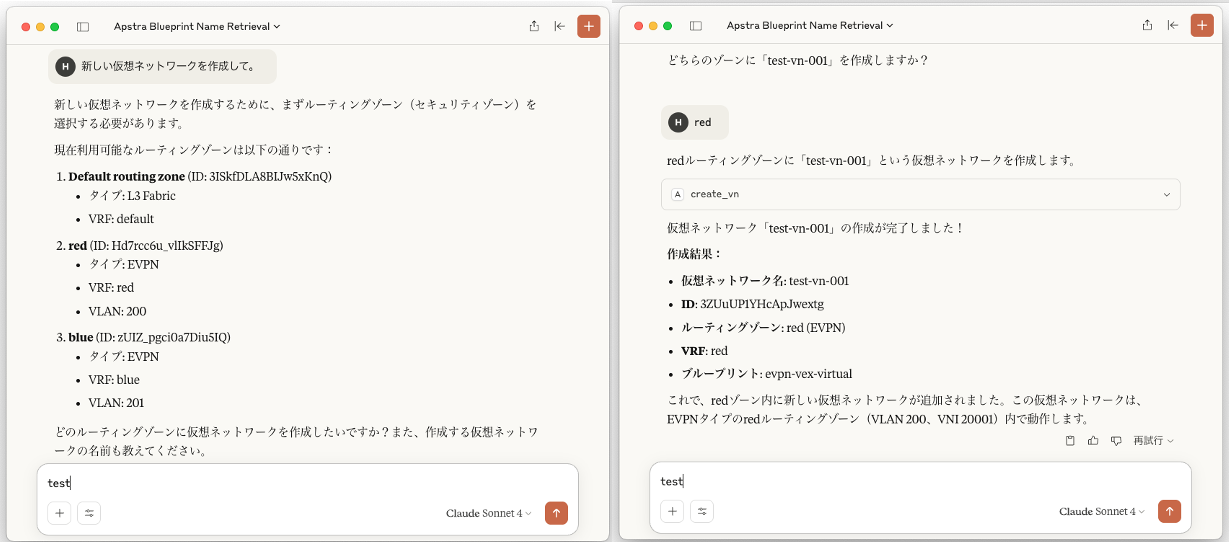Toggle the sidebar in the left window
The image size is (1229, 542).
point(83,27)
